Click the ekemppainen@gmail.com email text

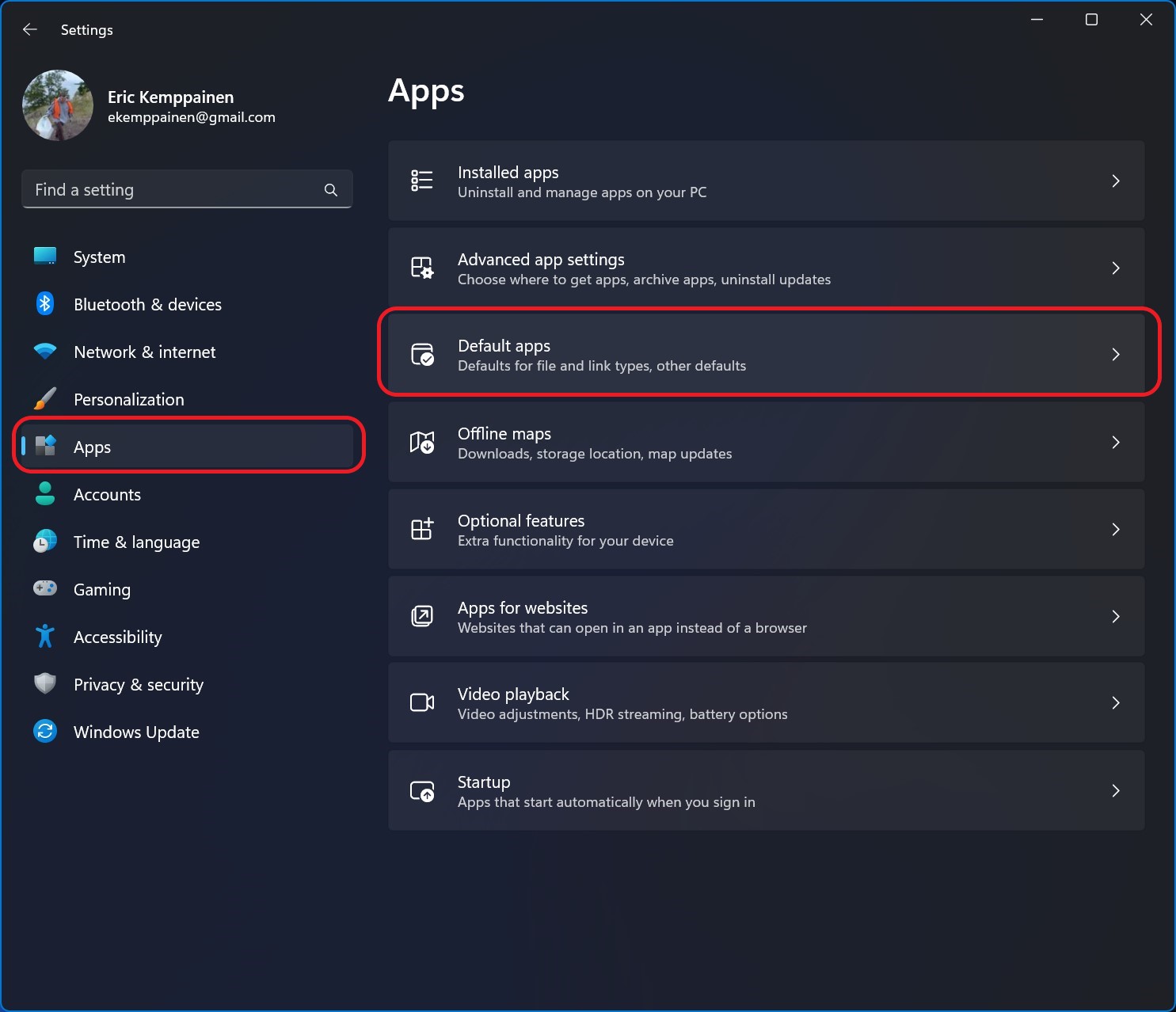pos(192,117)
